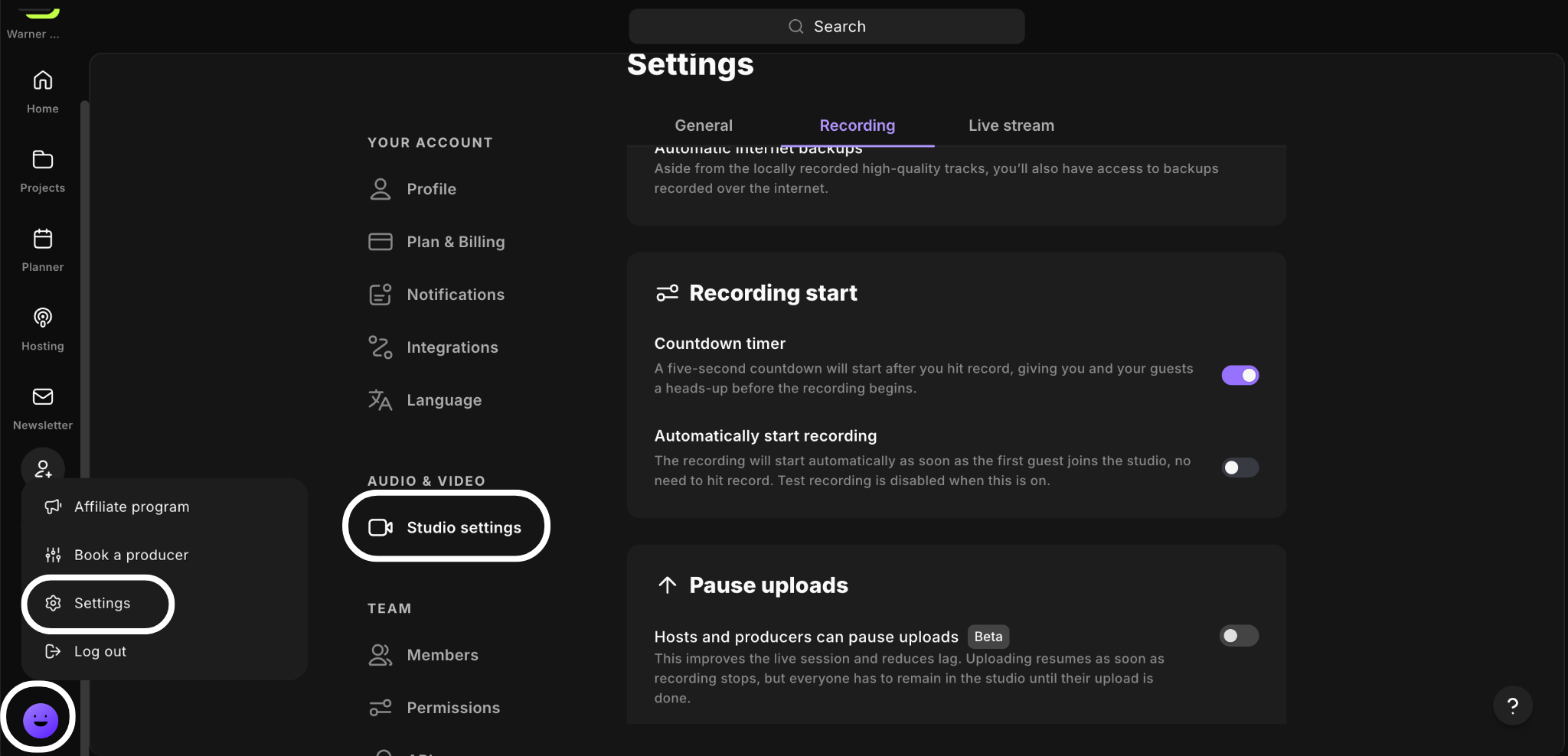Image resolution: width=1568 pixels, height=756 pixels.
Task: Click the invite people icon
Action: coord(43,468)
